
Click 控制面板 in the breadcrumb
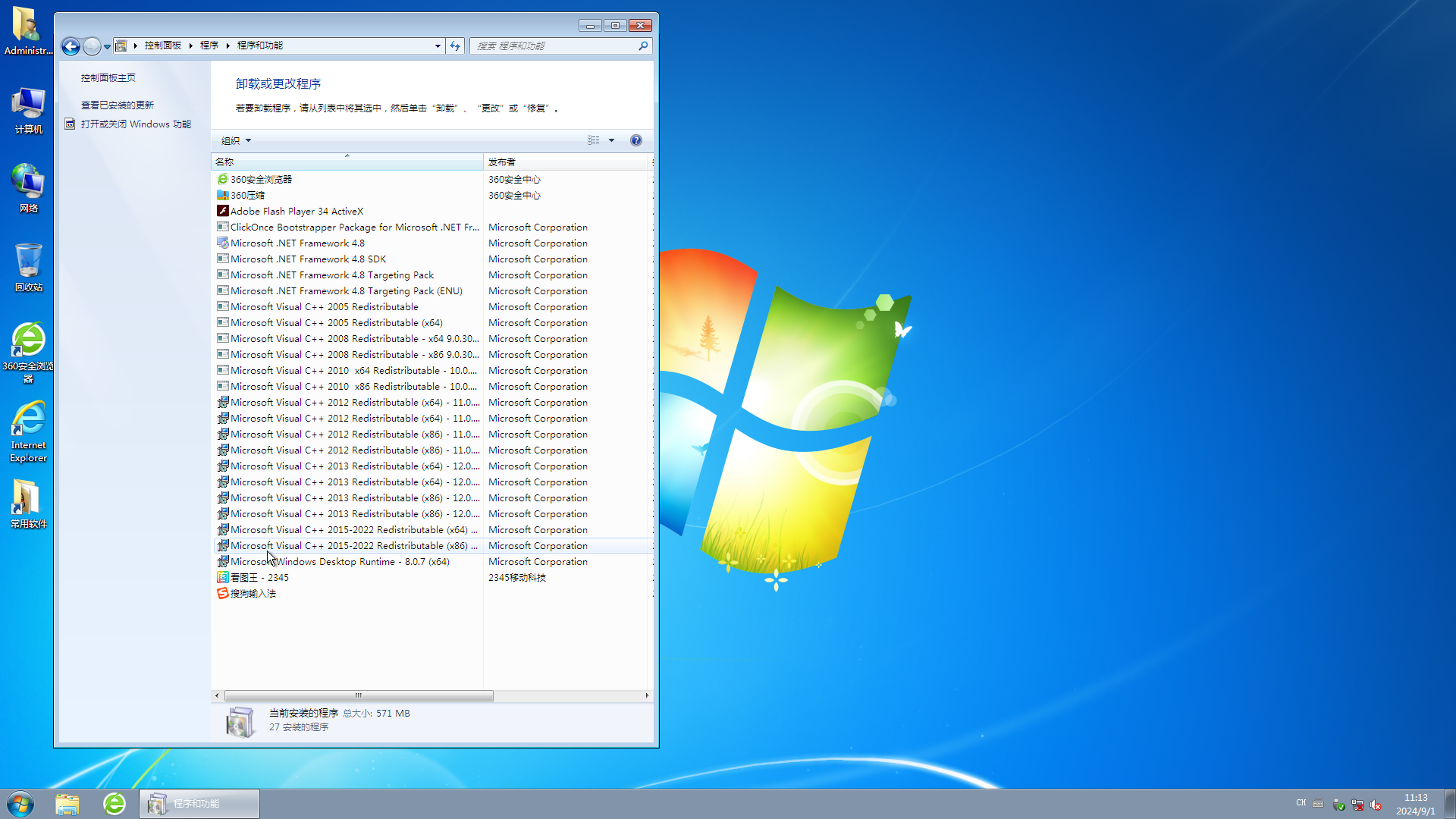163,45
